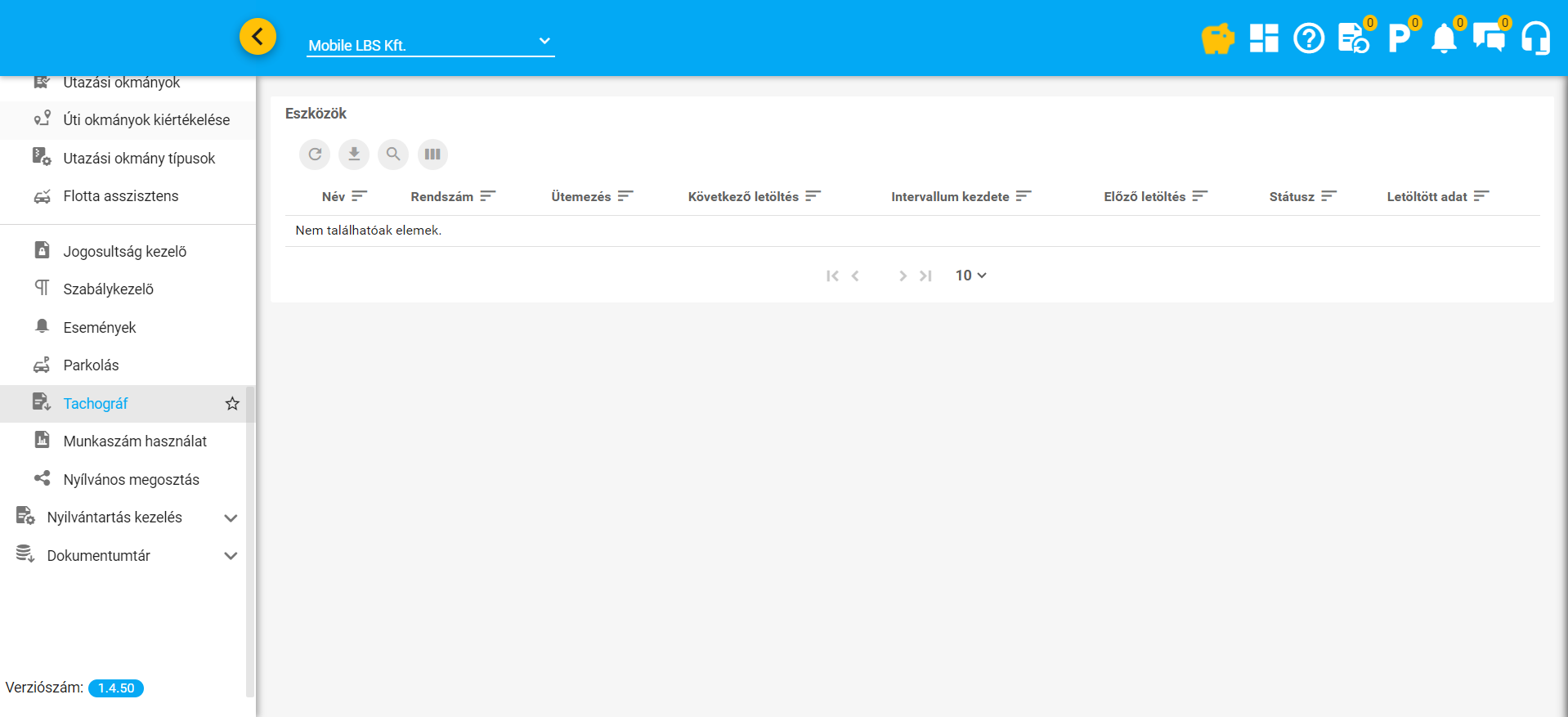The width and height of the screenshot is (1568, 717).
Task: Select Flotta asszisztens in the sidebar
Action: (x=120, y=196)
